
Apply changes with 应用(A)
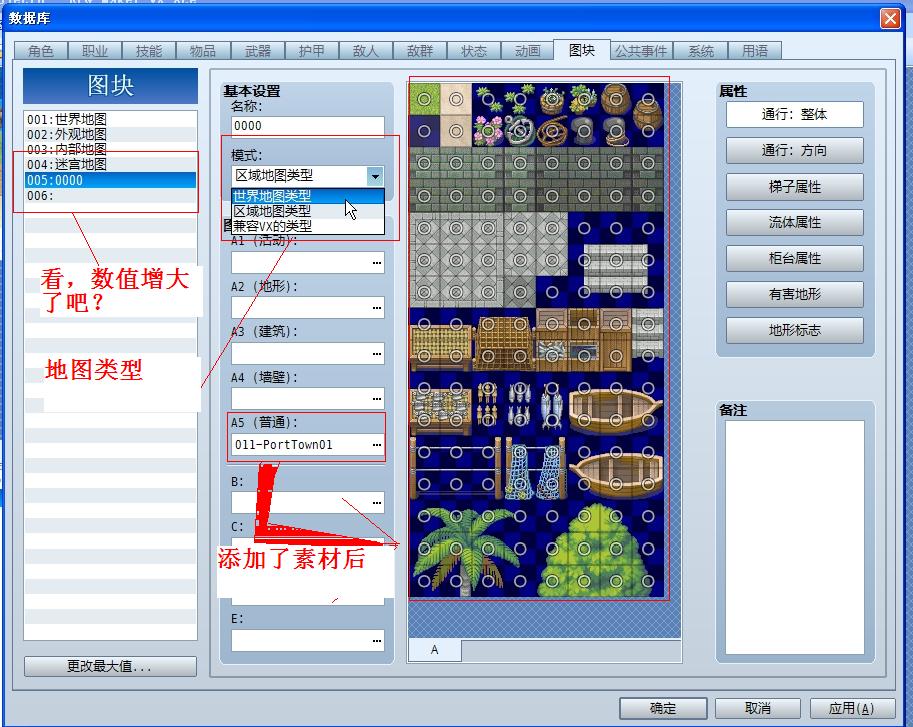coord(852,708)
